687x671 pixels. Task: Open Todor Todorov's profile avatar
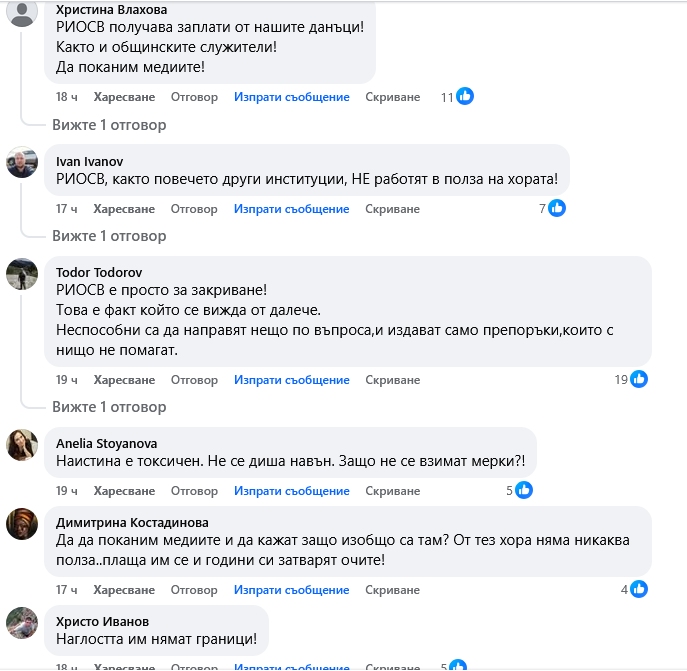[x=22, y=273]
